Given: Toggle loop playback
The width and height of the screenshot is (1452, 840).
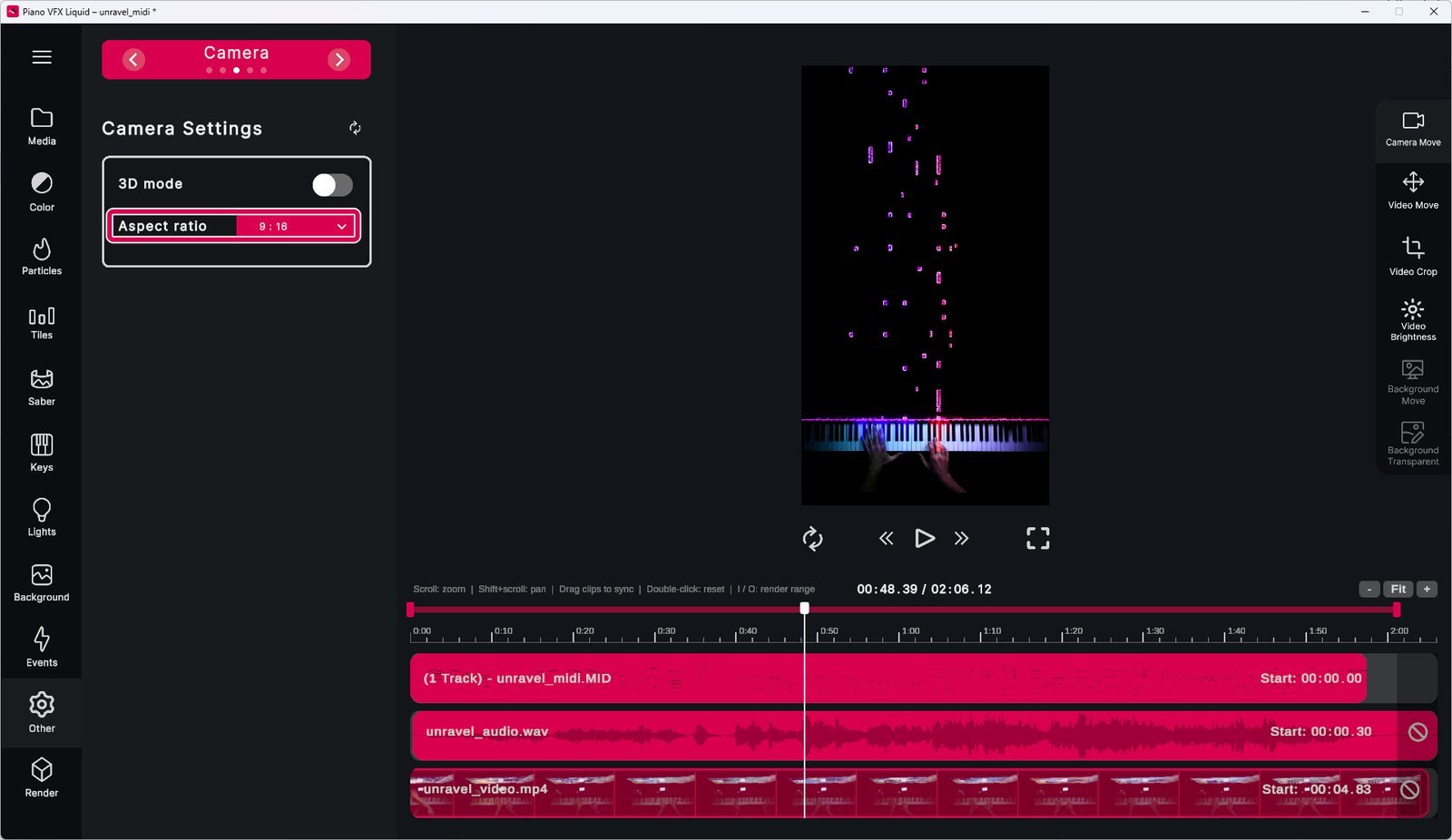Looking at the screenshot, I should (812, 539).
